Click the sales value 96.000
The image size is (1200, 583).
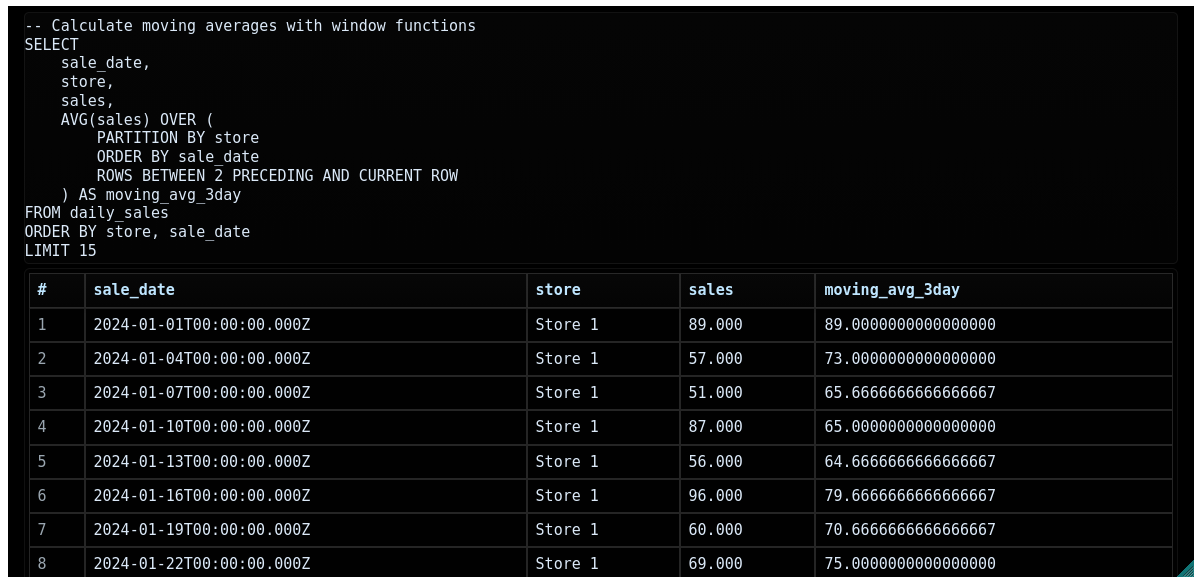pos(747,496)
